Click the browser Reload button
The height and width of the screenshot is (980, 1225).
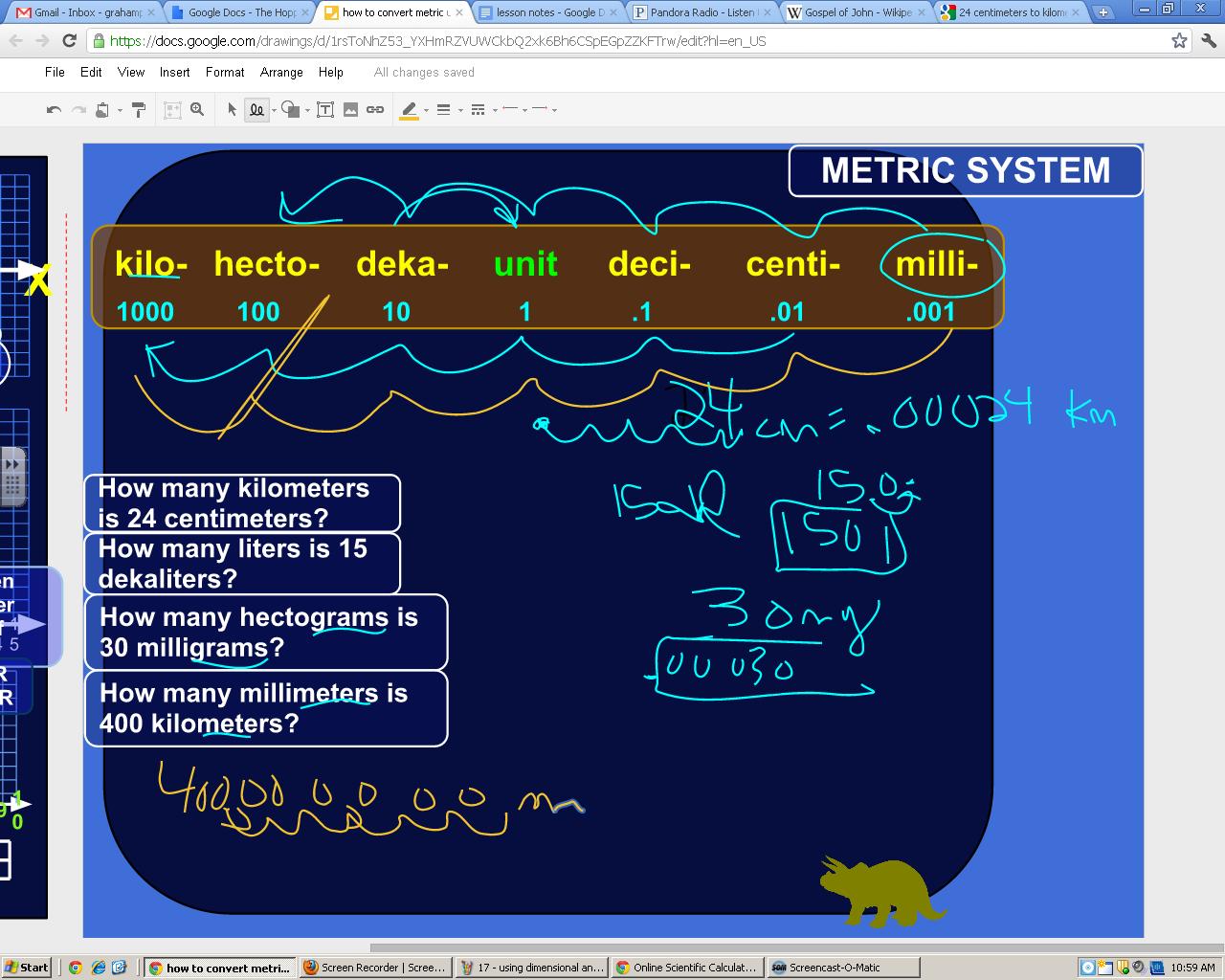point(69,41)
